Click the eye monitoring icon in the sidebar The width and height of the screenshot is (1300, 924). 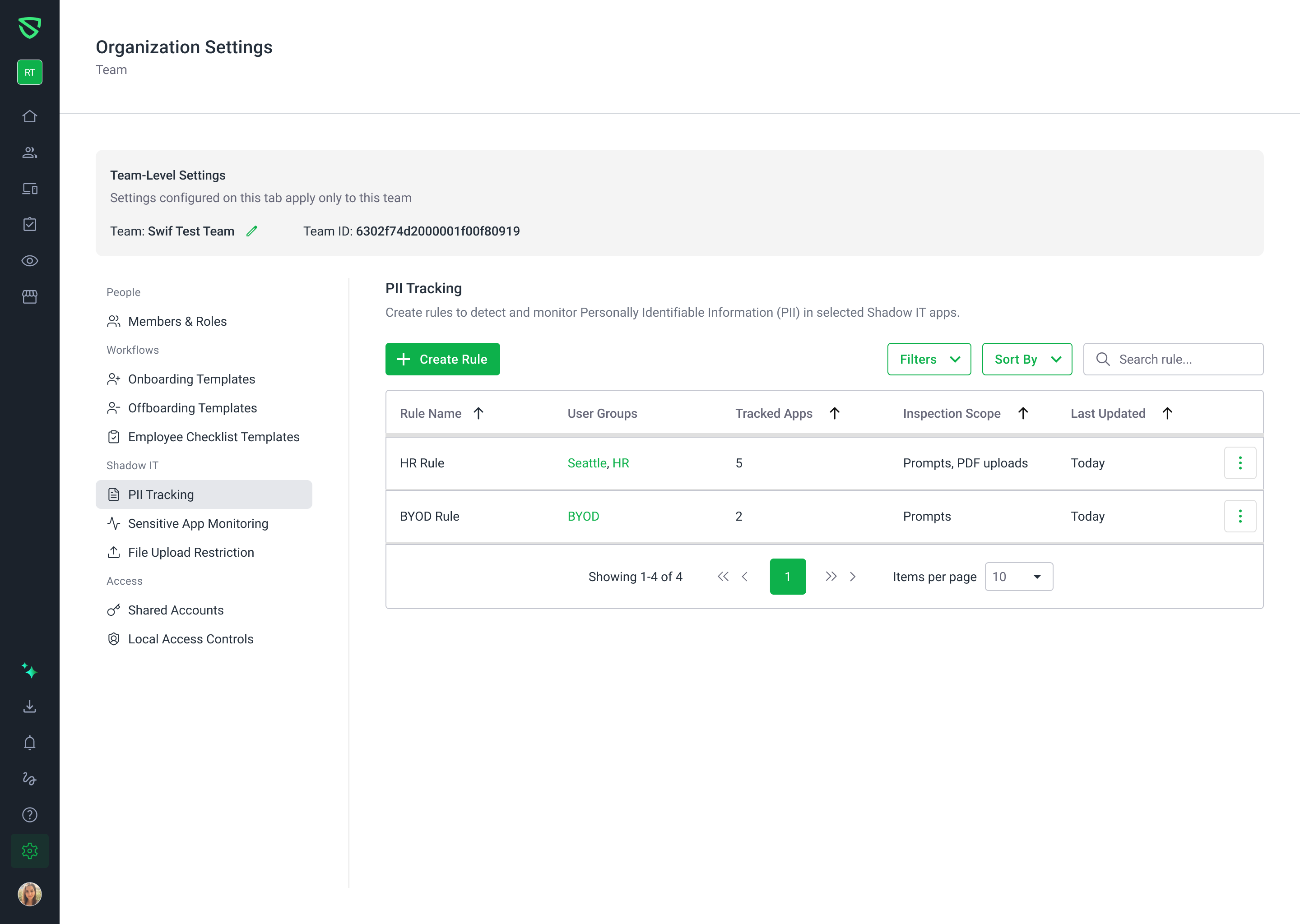pyautogui.click(x=30, y=261)
